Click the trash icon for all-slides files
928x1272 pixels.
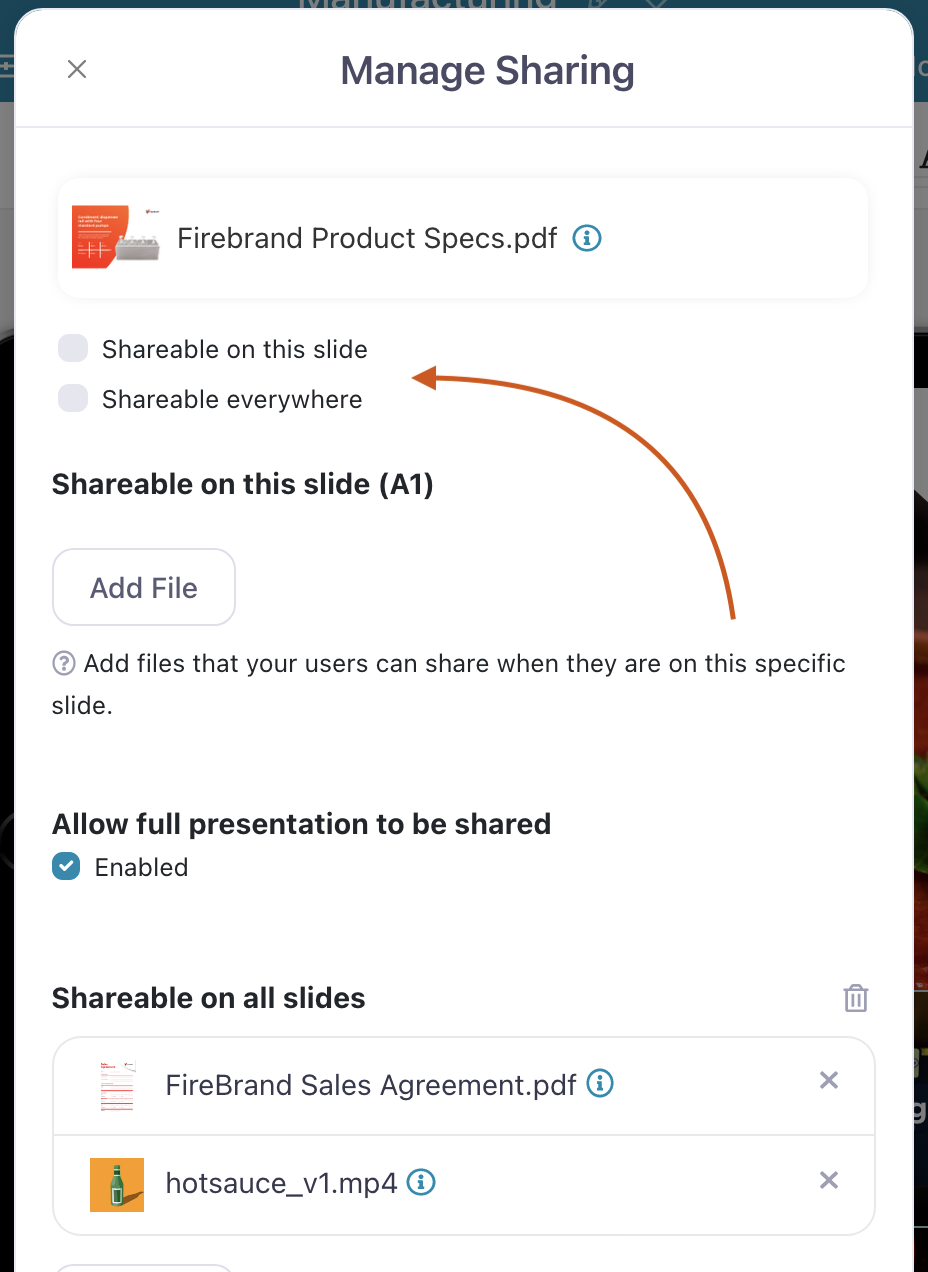pyautogui.click(x=855, y=998)
